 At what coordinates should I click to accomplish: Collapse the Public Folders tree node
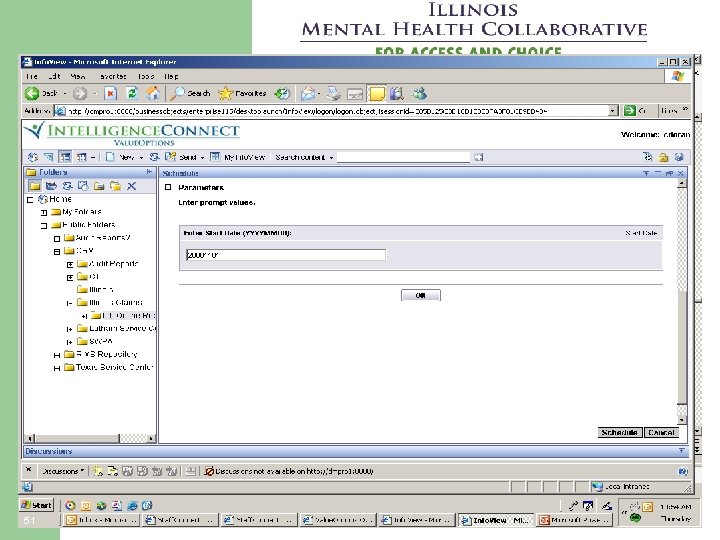44,225
